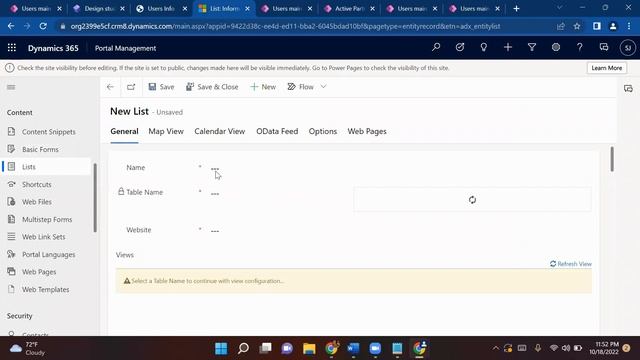This screenshot has height=360, width=640.
Task: Click the Windows Start button
Action: pos(221,348)
